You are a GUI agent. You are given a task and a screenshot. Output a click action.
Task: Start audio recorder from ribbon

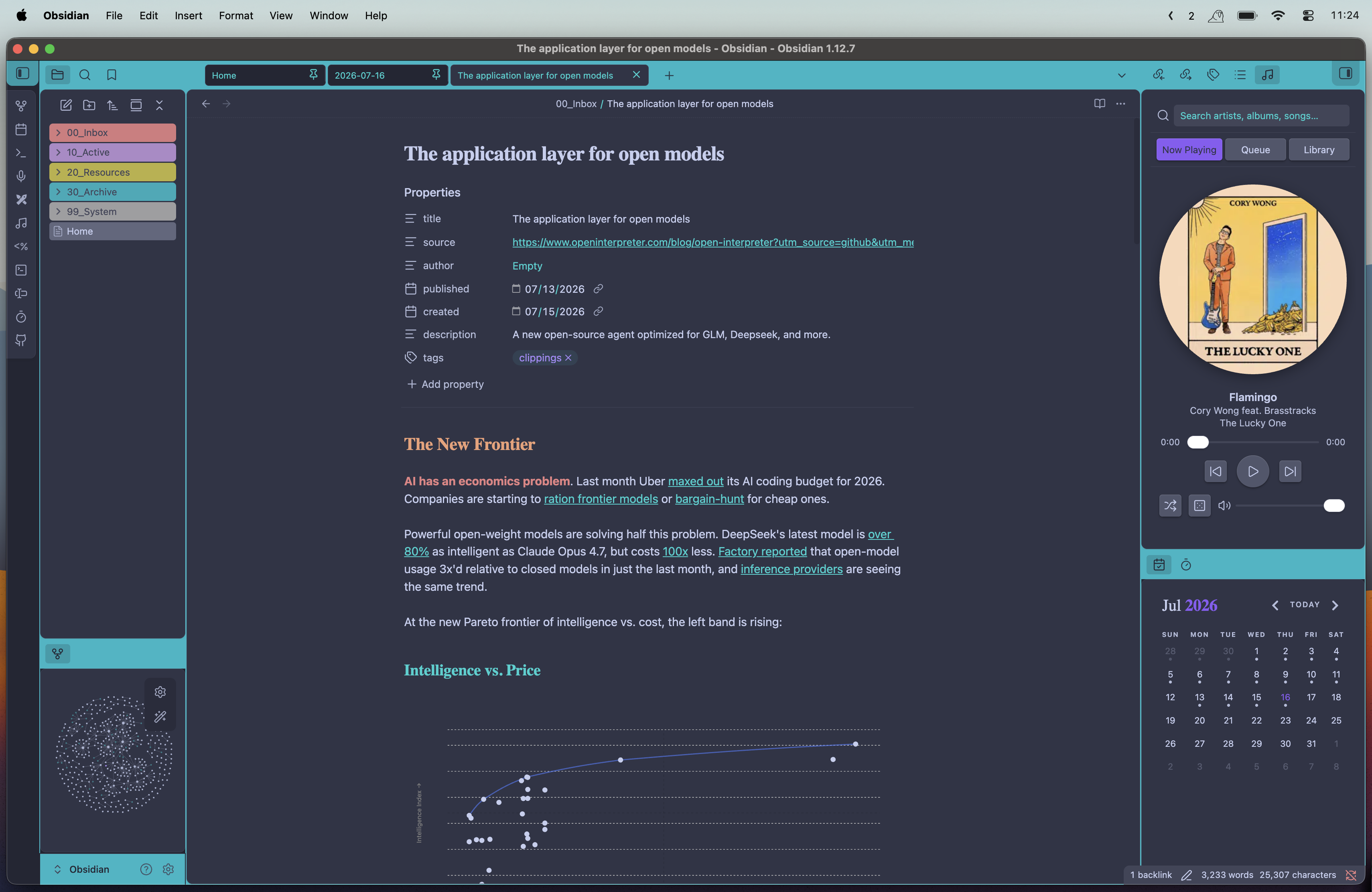pyautogui.click(x=21, y=176)
